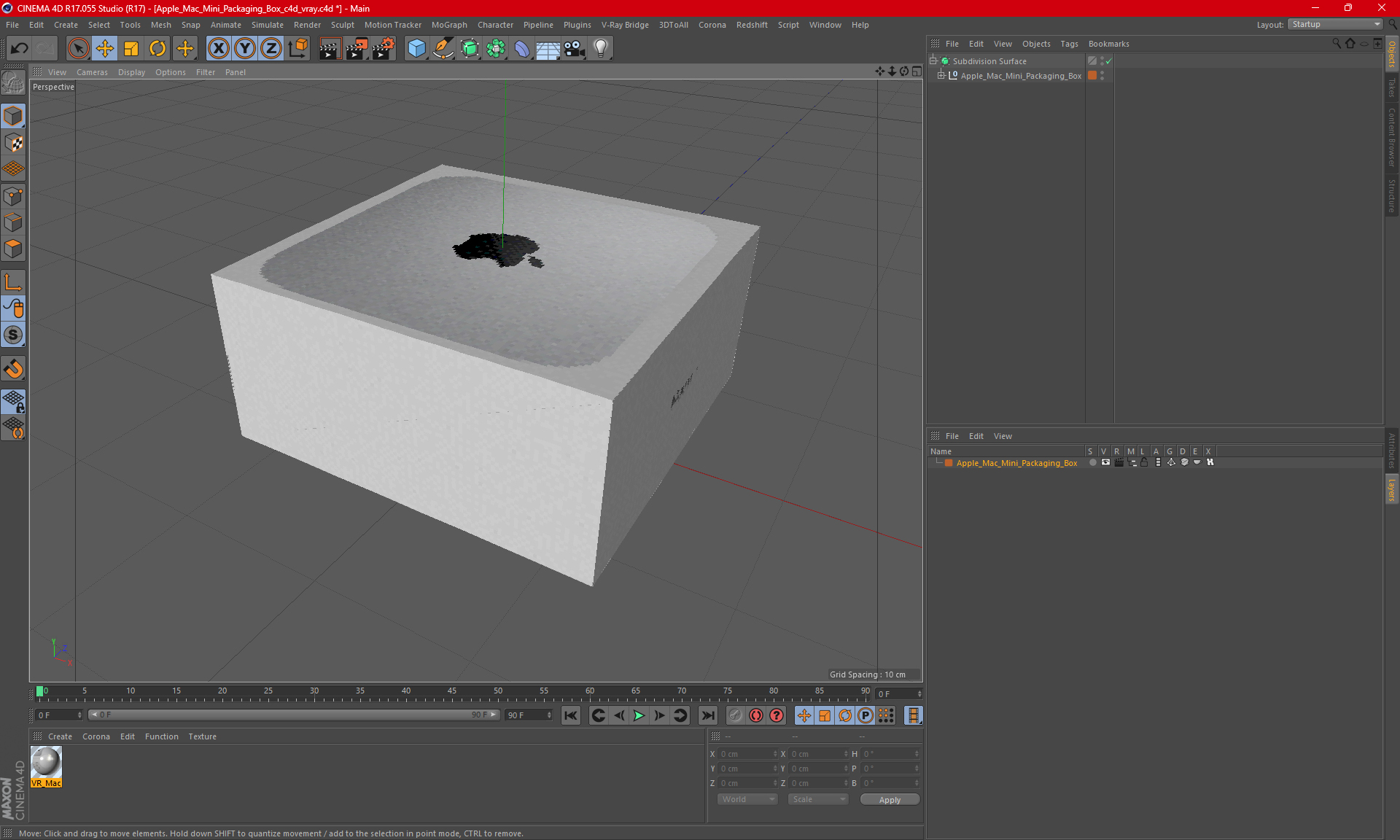Screen dimensions: 1400x840
Task: Add a Camera object
Action: point(575,48)
